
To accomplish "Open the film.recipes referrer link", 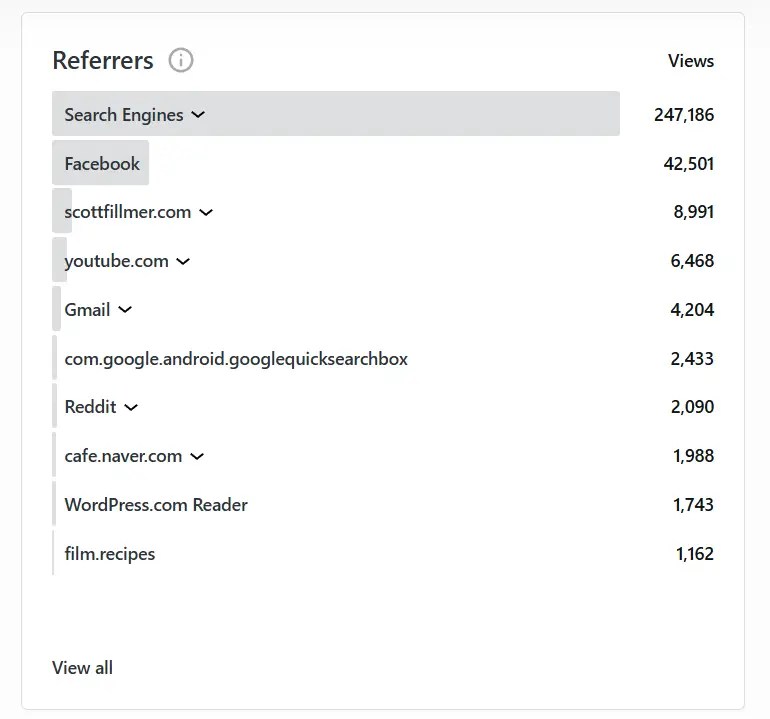I will click(x=110, y=554).
